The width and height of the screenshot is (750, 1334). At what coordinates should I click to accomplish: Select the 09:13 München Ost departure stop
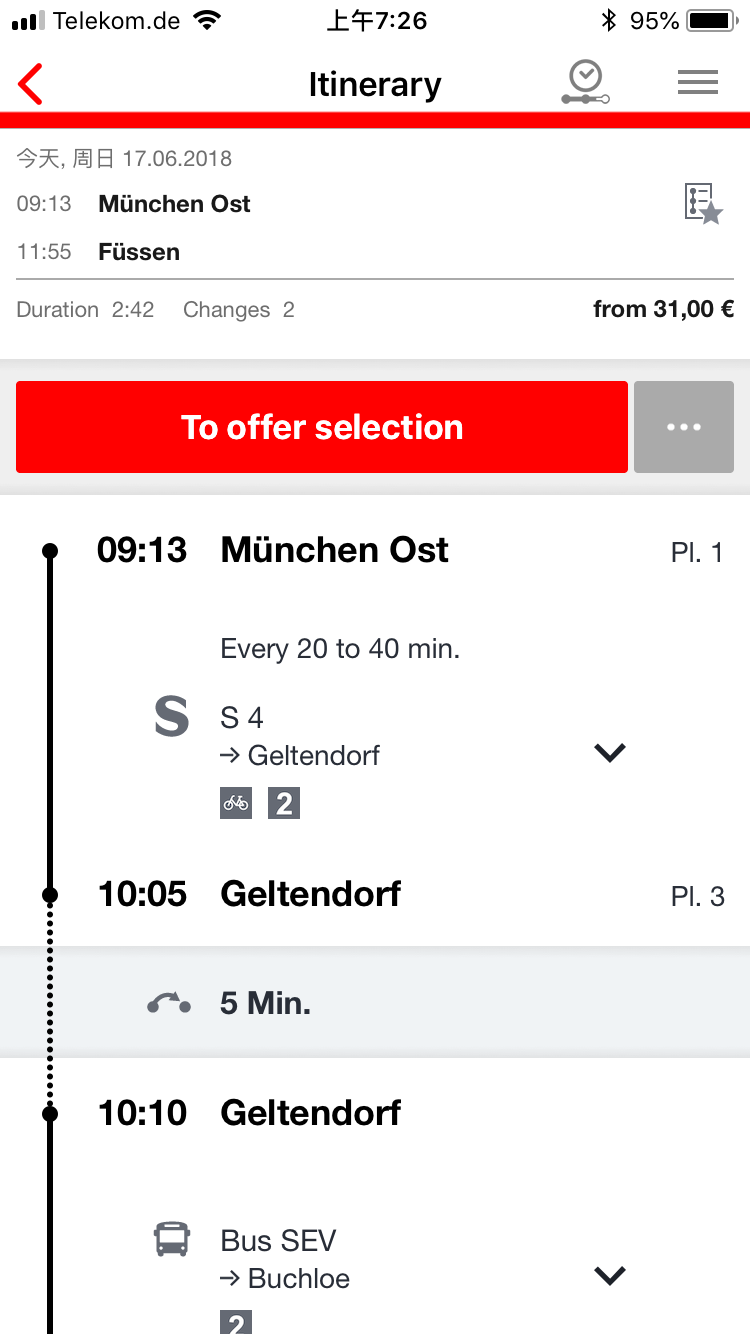coord(334,550)
